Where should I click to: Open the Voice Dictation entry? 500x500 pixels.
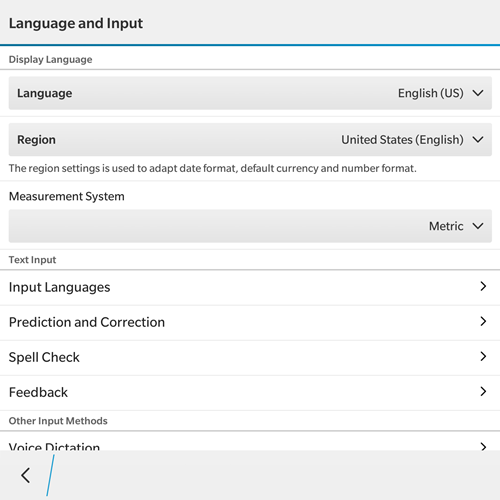click(250, 441)
